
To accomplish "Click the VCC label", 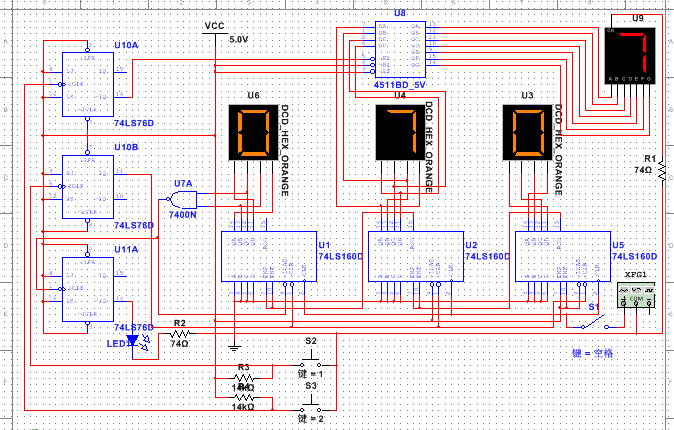I will [x=214, y=26].
